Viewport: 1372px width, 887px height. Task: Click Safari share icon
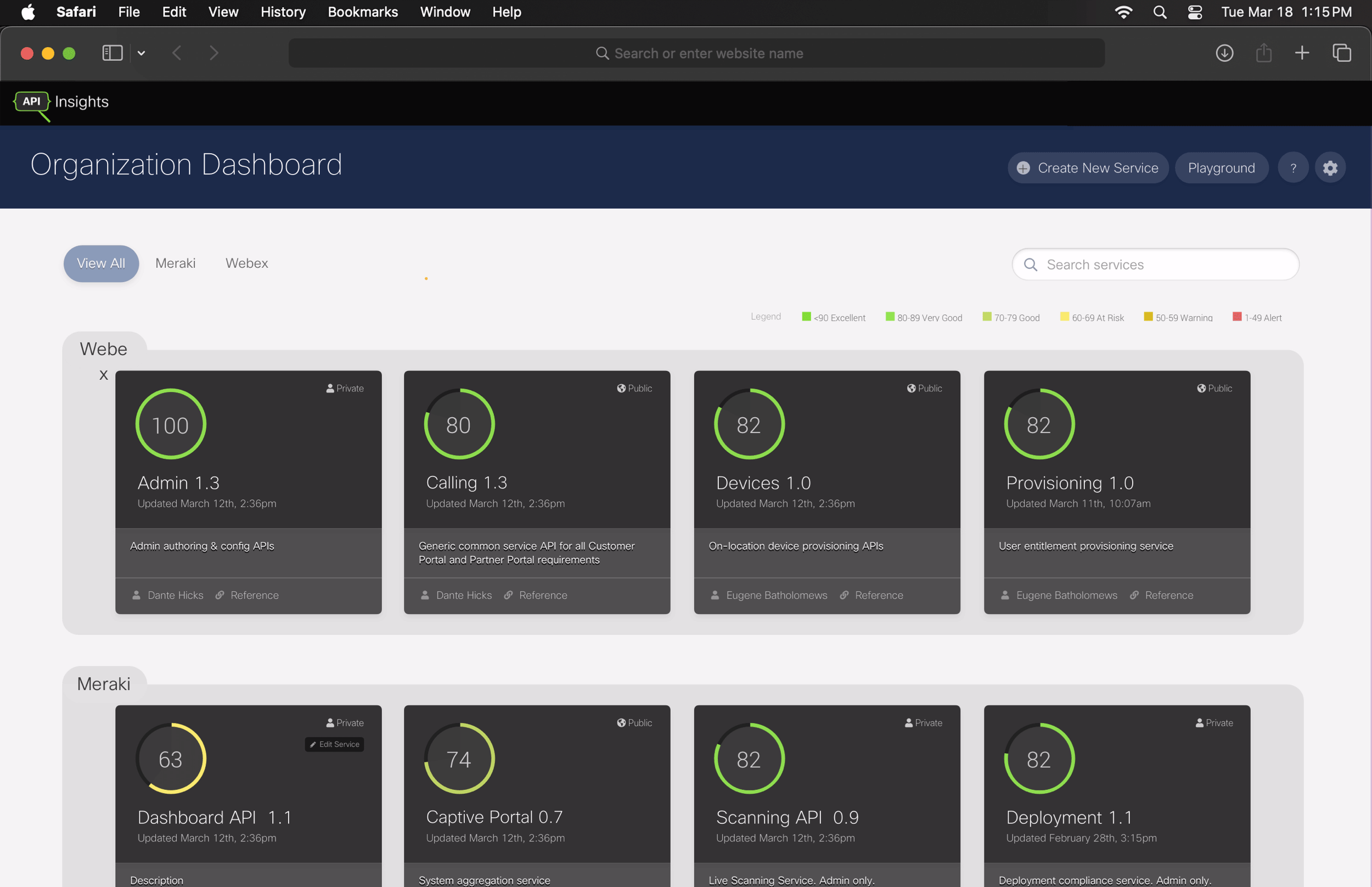pyautogui.click(x=1264, y=53)
